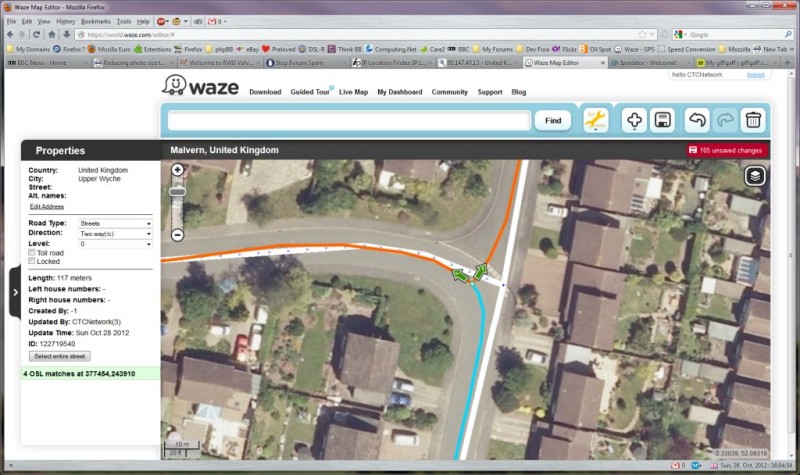800x475 pixels.
Task: Open the File menu
Action: 11,21
